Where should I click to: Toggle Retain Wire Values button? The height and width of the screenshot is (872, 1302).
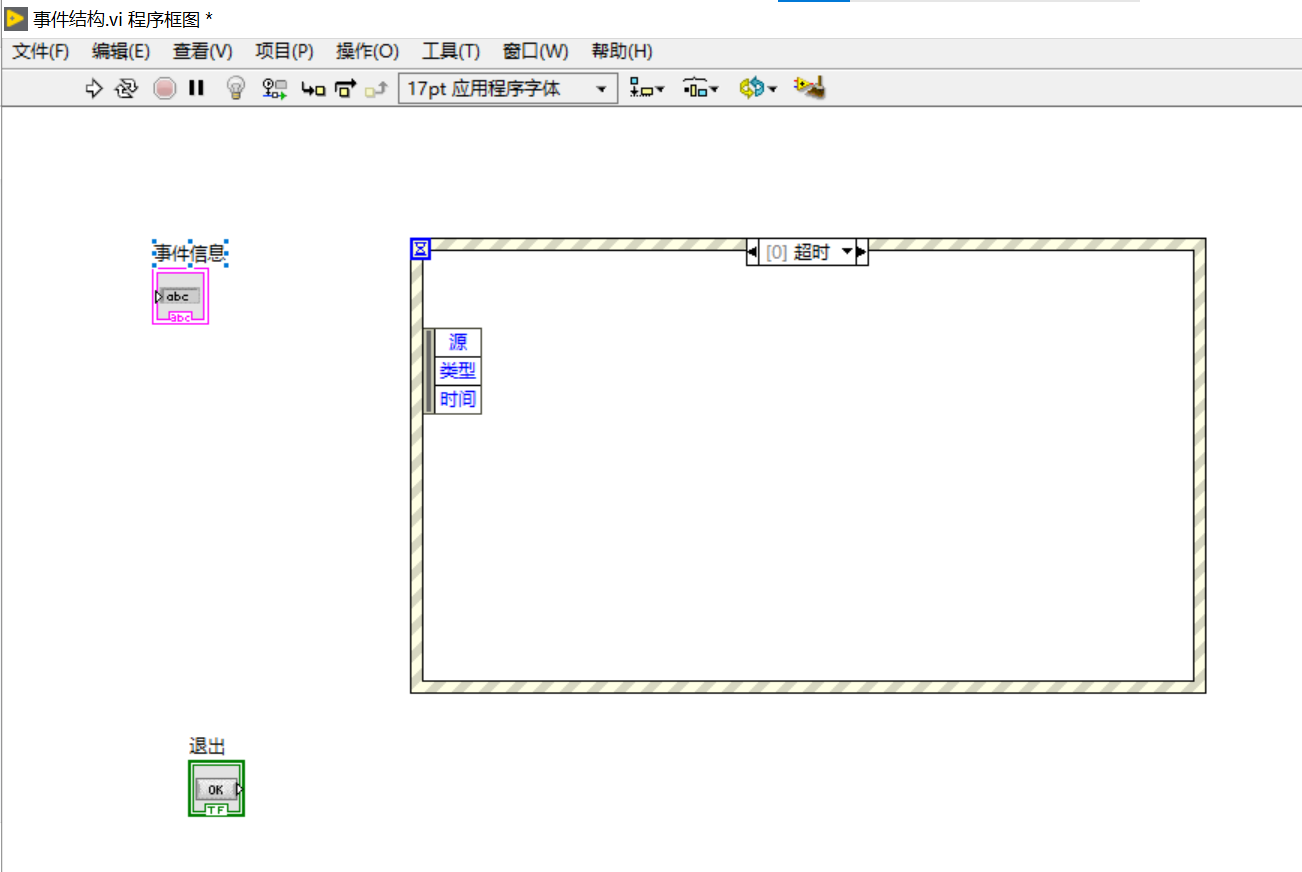tap(275, 88)
